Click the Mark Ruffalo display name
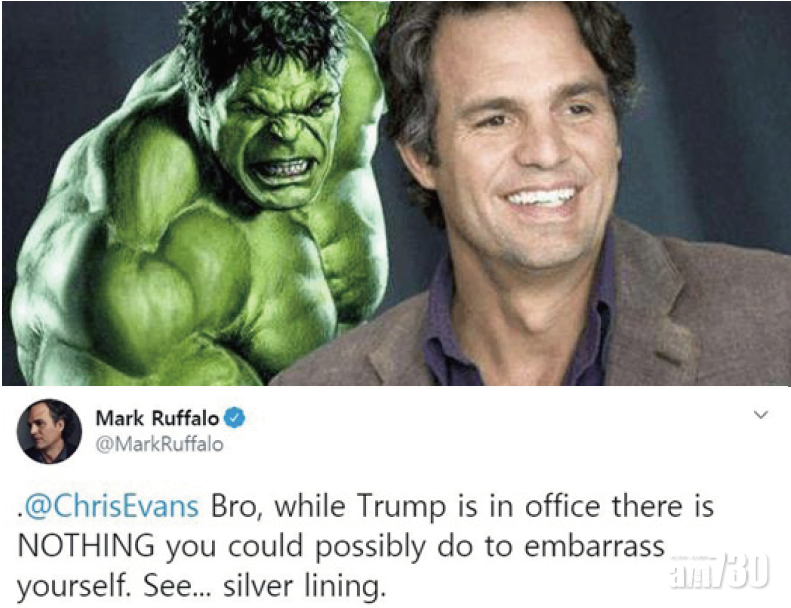 coord(157,418)
